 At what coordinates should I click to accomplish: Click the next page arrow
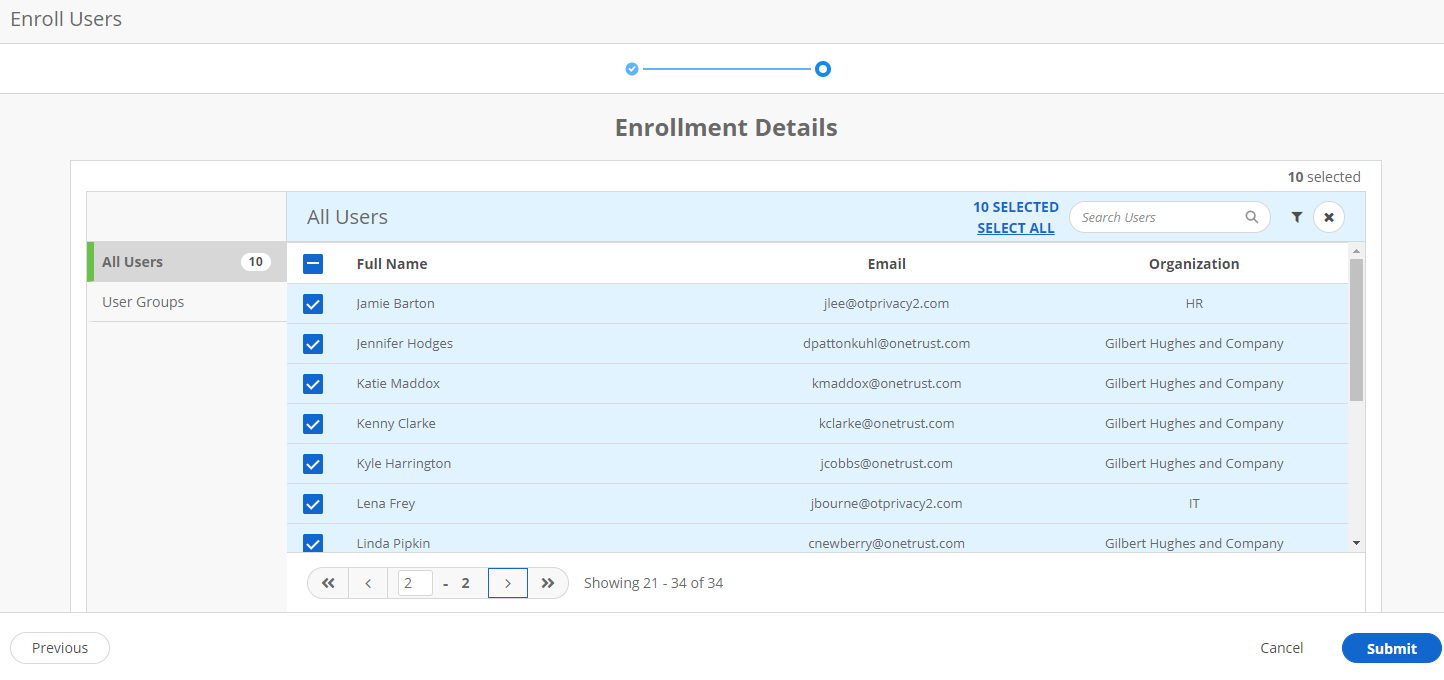(508, 583)
